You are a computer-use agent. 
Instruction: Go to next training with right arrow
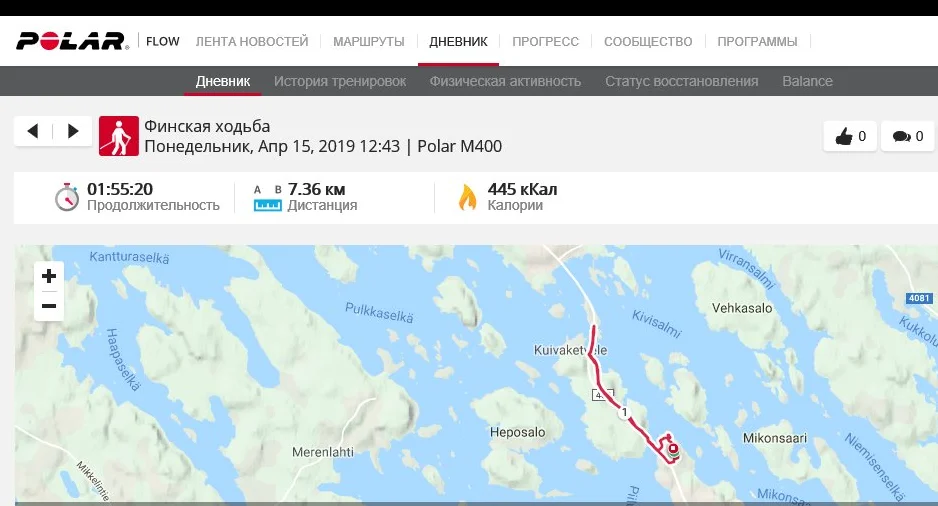tap(72, 131)
